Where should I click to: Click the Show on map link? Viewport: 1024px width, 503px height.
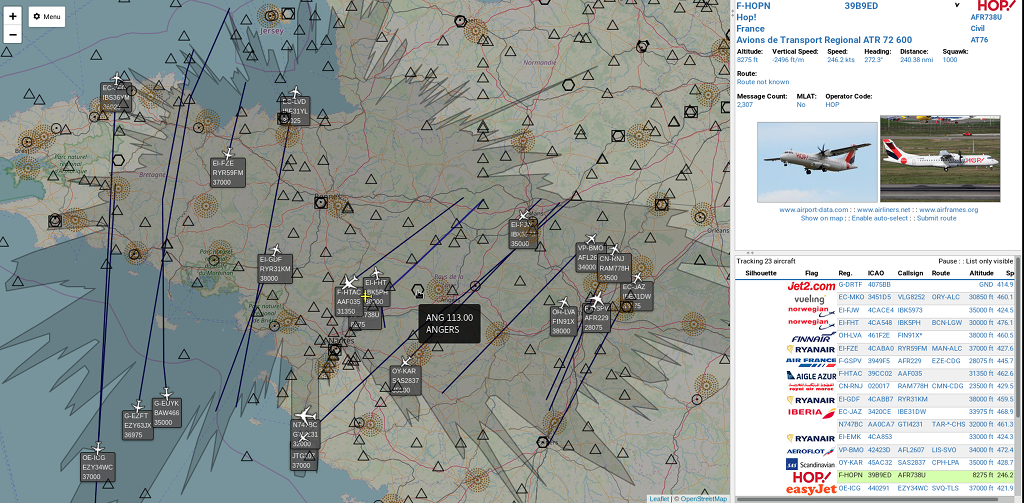[822, 218]
